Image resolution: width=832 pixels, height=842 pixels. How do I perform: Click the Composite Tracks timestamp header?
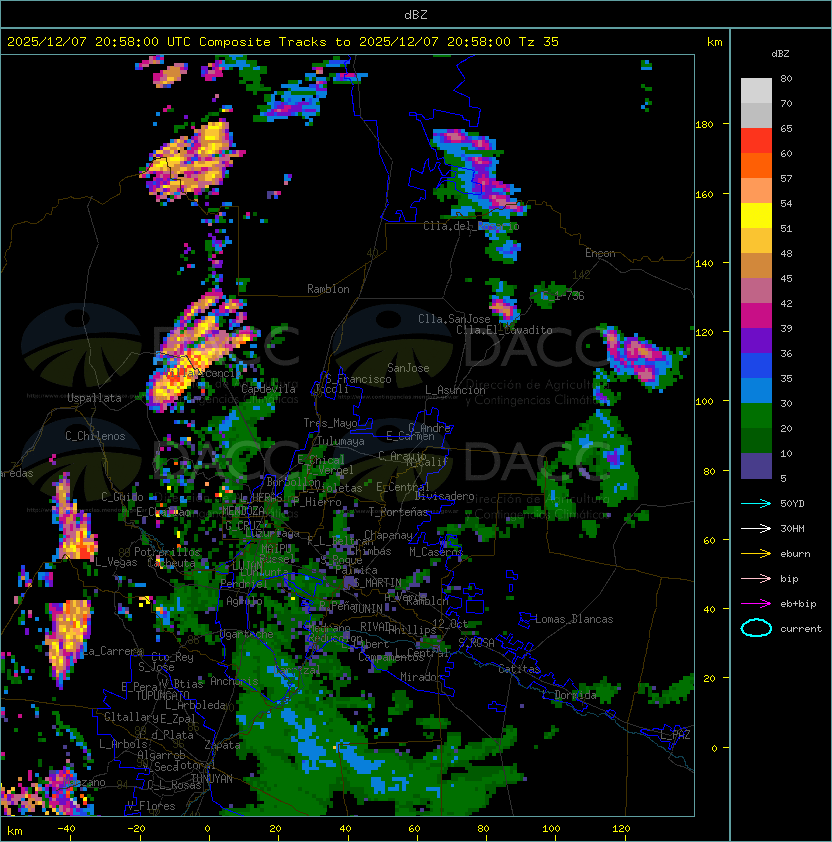[x=283, y=41]
